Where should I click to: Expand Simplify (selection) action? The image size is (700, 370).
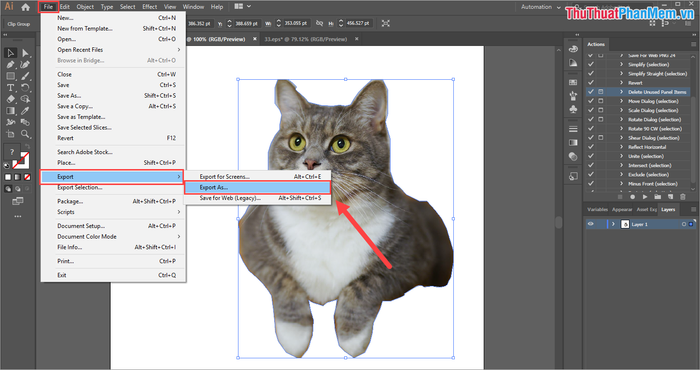pos(621,65)
